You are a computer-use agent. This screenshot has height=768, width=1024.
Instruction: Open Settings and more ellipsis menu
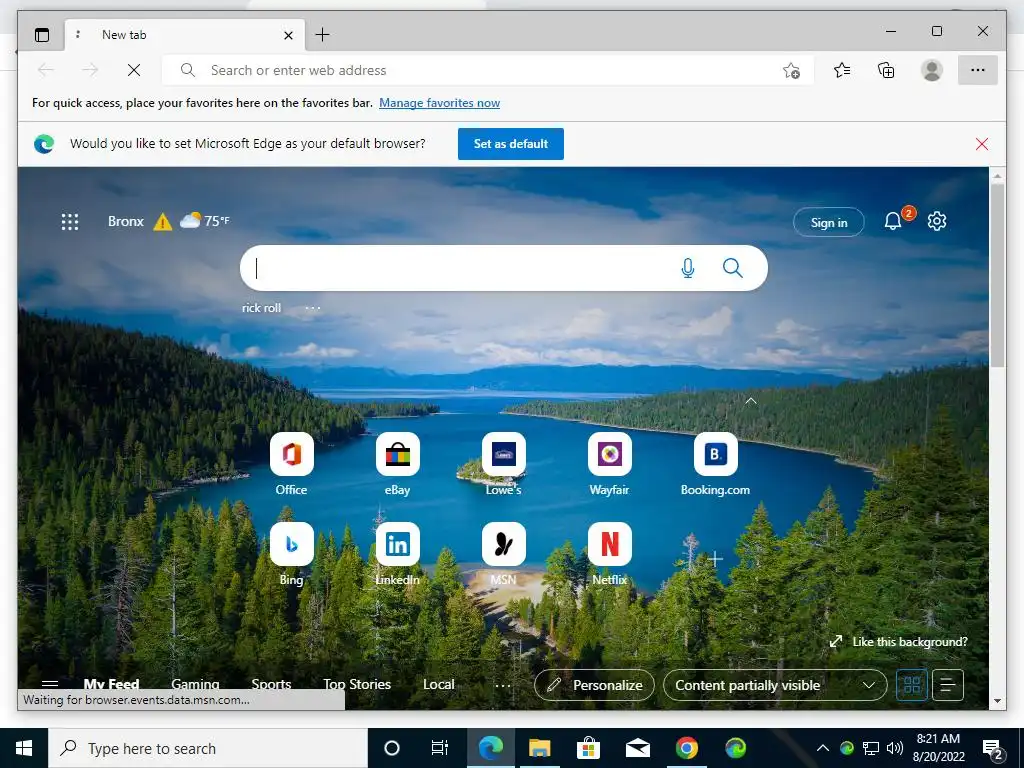pos(978,70)
